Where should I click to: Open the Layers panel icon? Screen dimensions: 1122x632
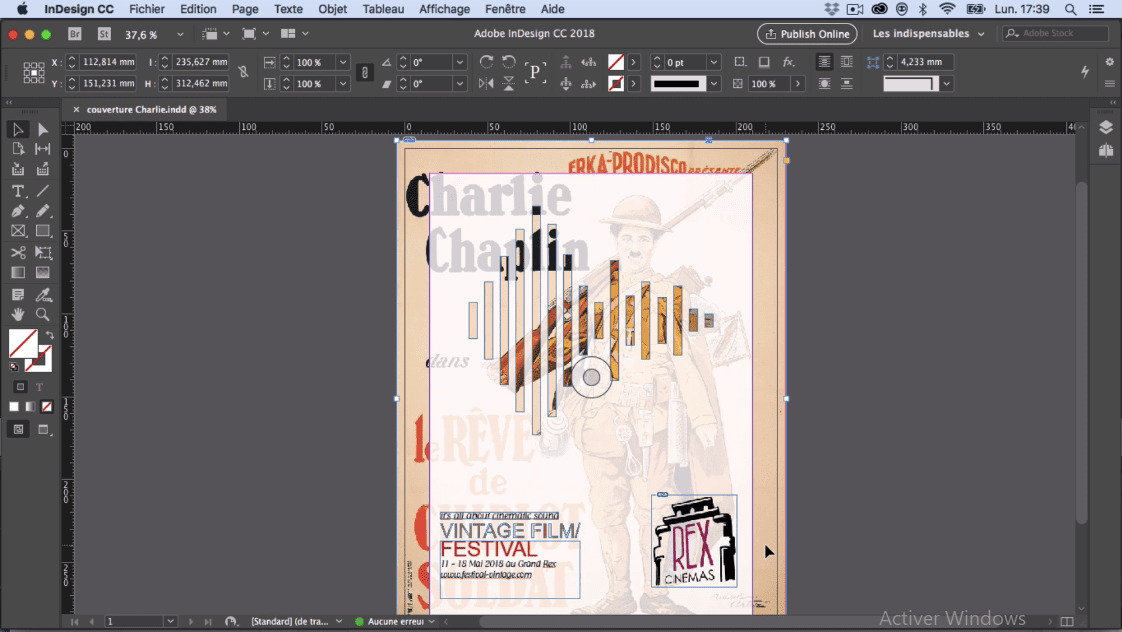pos(1106,127)
